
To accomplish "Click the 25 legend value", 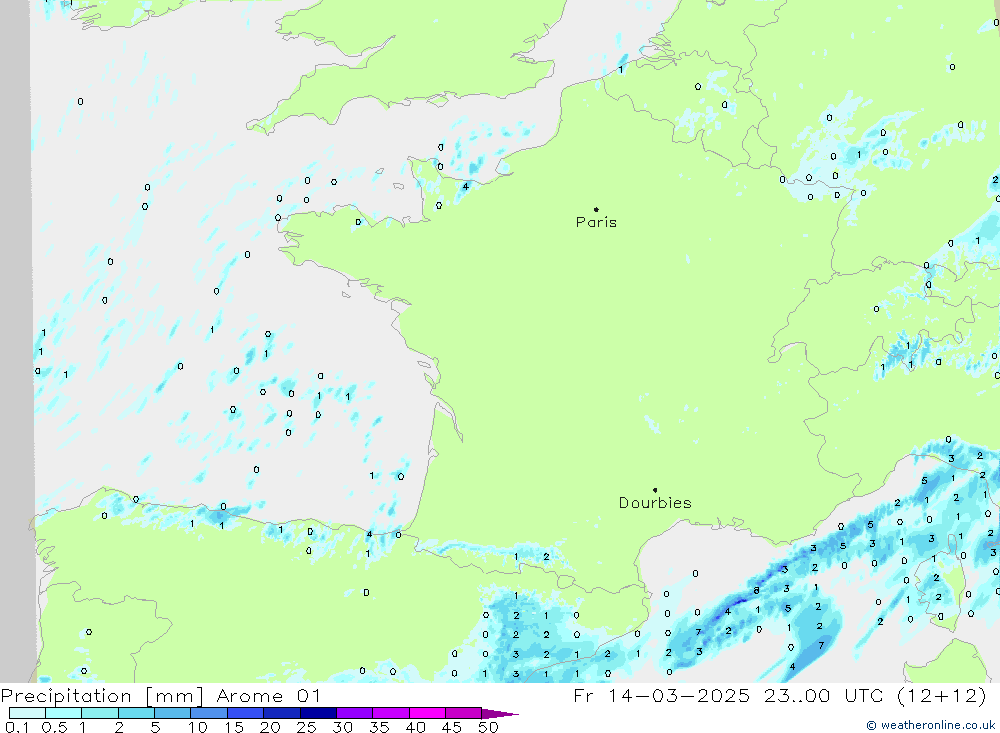I will tap(306, 727).
